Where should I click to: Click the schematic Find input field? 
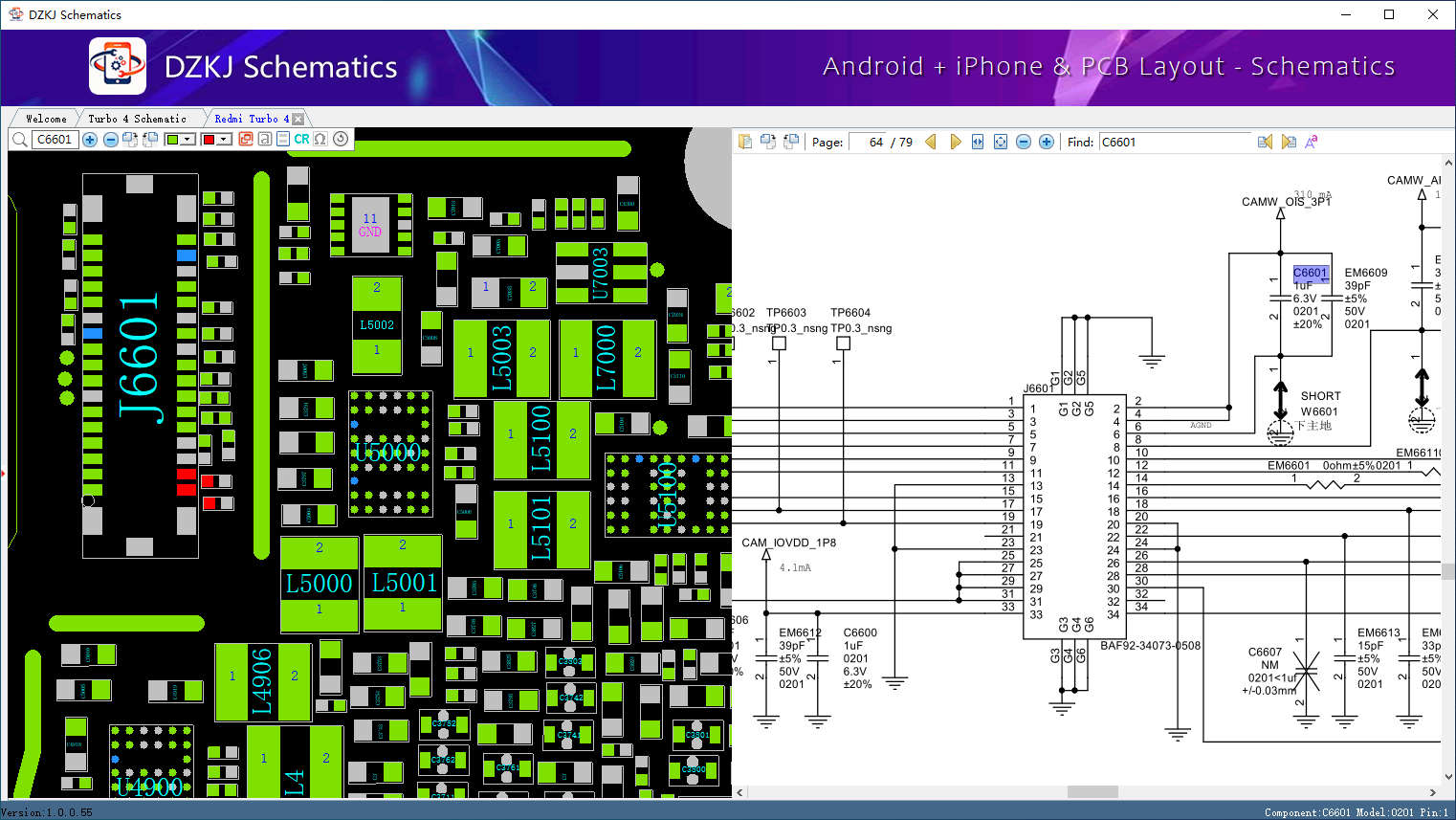[x=1174, y=142]
